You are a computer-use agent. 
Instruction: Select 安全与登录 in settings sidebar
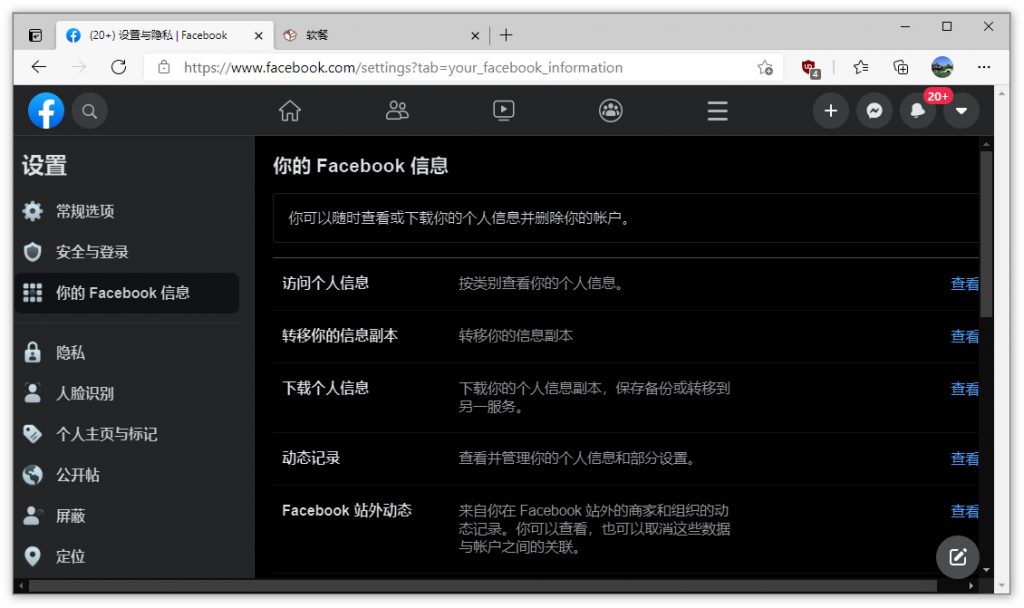pos(92,252)
